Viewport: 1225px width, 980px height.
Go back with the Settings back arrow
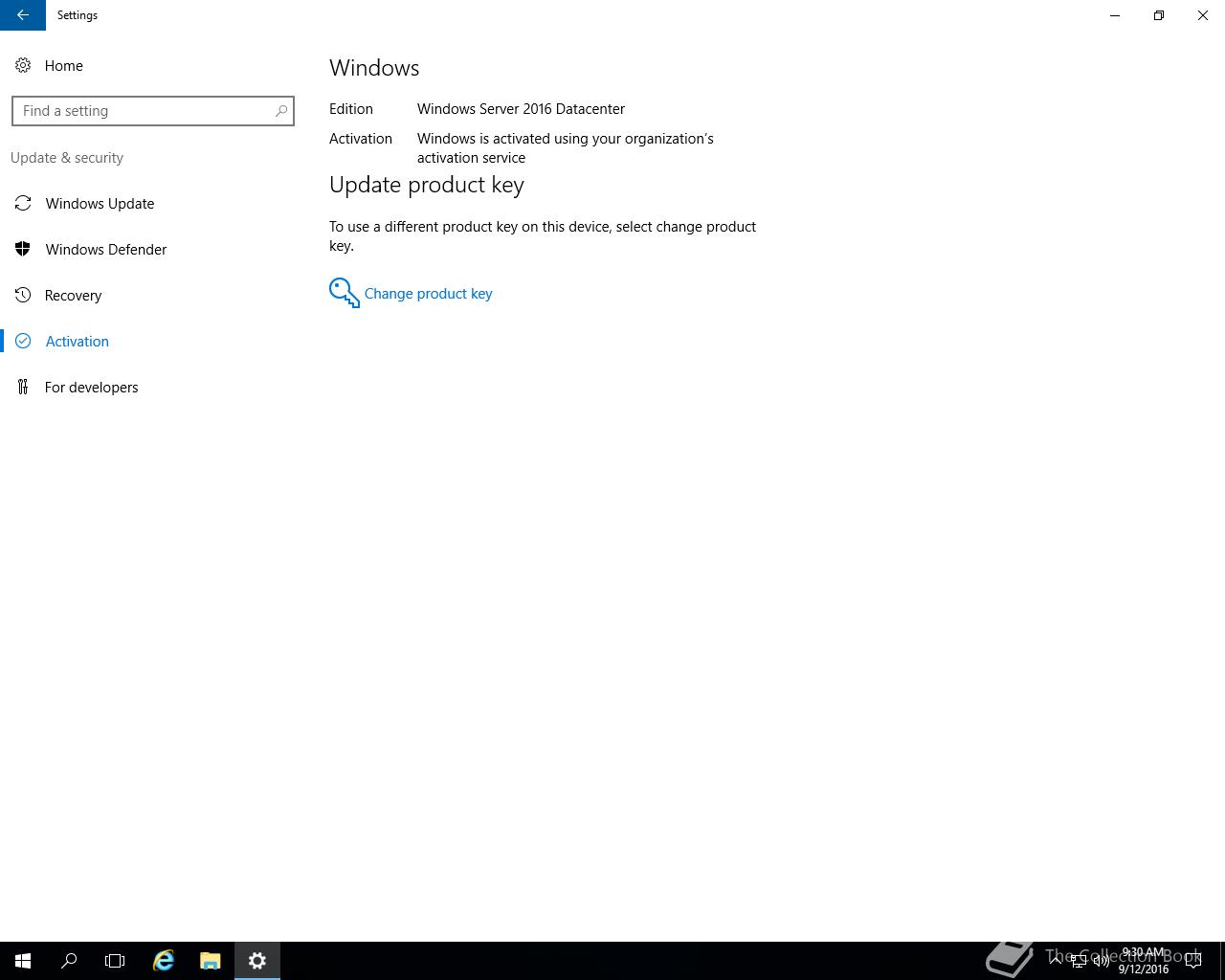[x=22, y=15]
